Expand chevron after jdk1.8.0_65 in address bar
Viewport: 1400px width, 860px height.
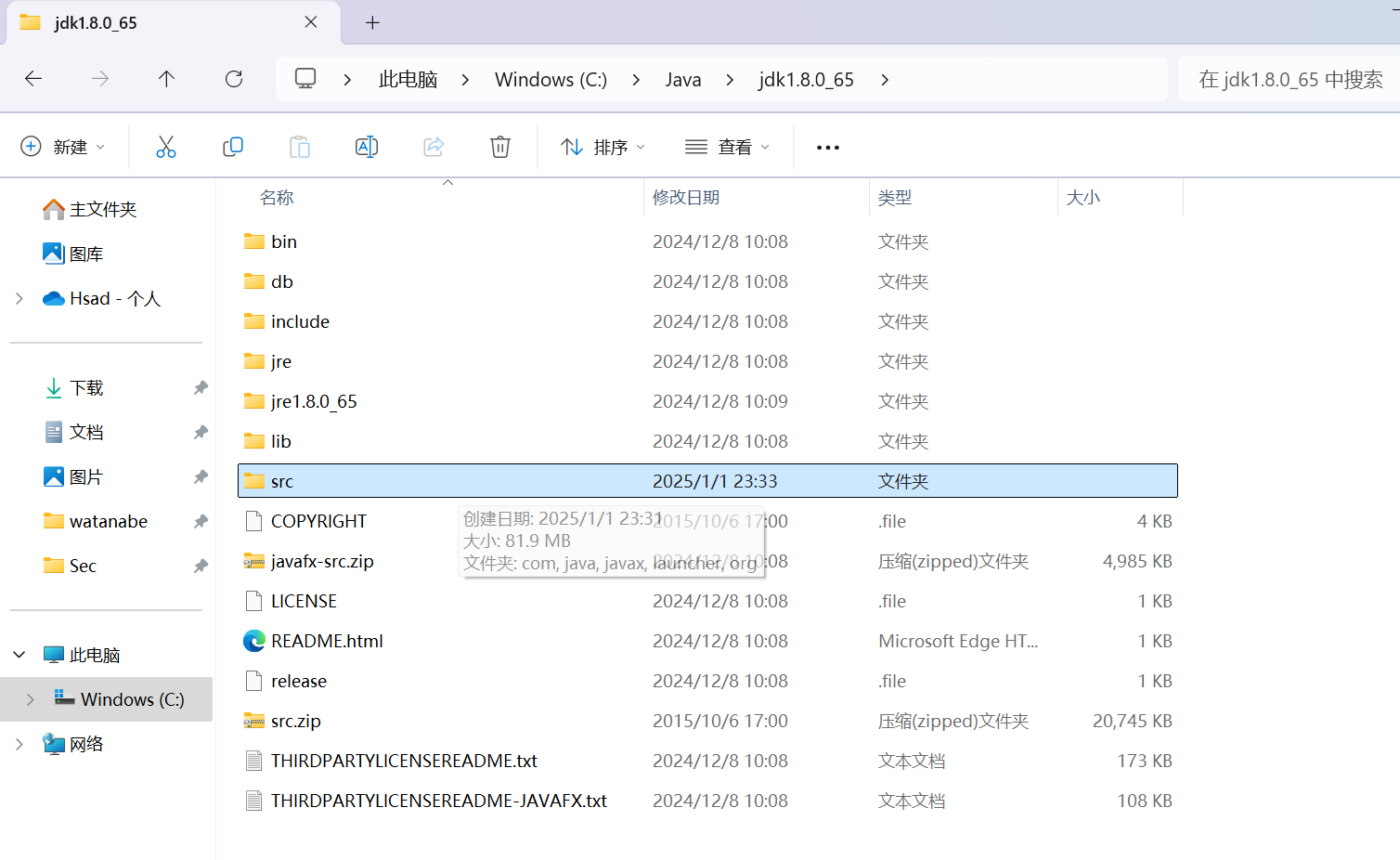point(885,80)
